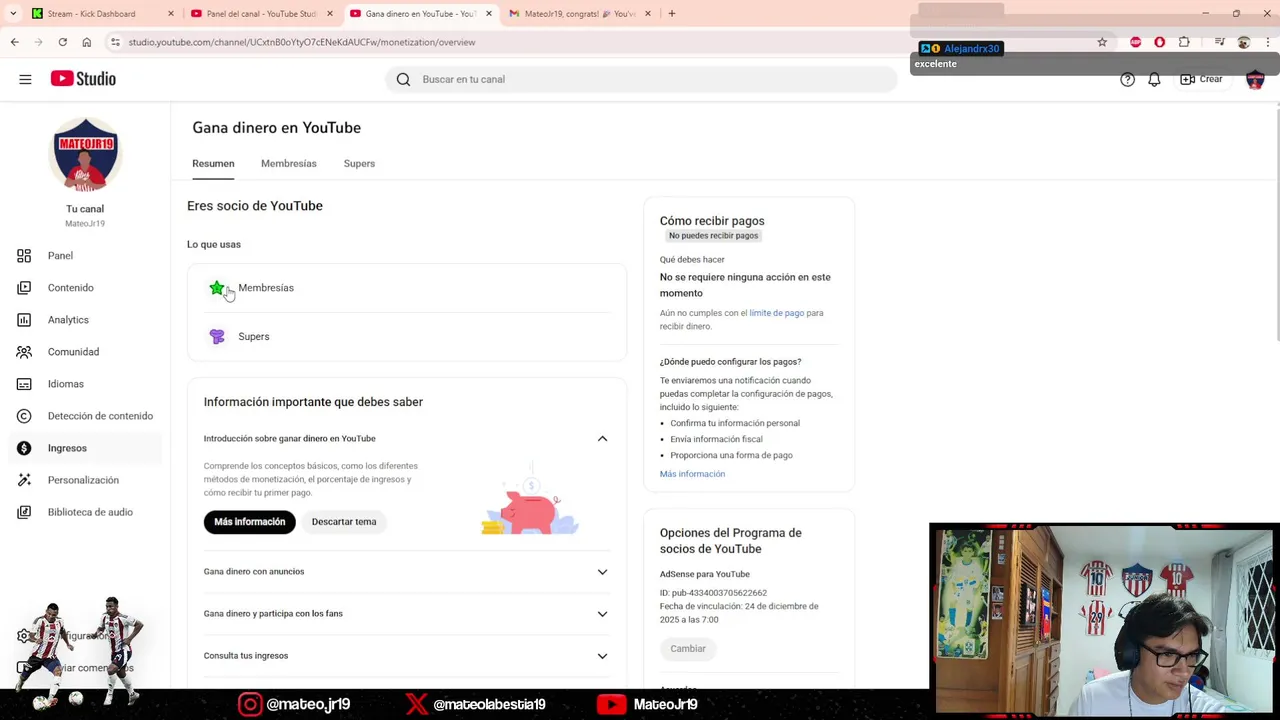Collapse Introducción sobre ganar dinero section
The width and height of the screenshot is (1280, 720).
pos(602,438)
